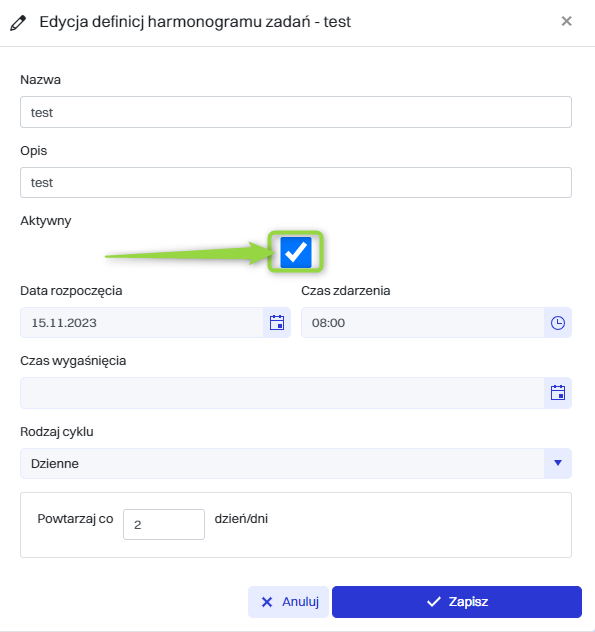Image resolution: width=595 pixels, height=632 pixels.
Task: Click the Nazwa text field
Action: click(x=296, y=112)
